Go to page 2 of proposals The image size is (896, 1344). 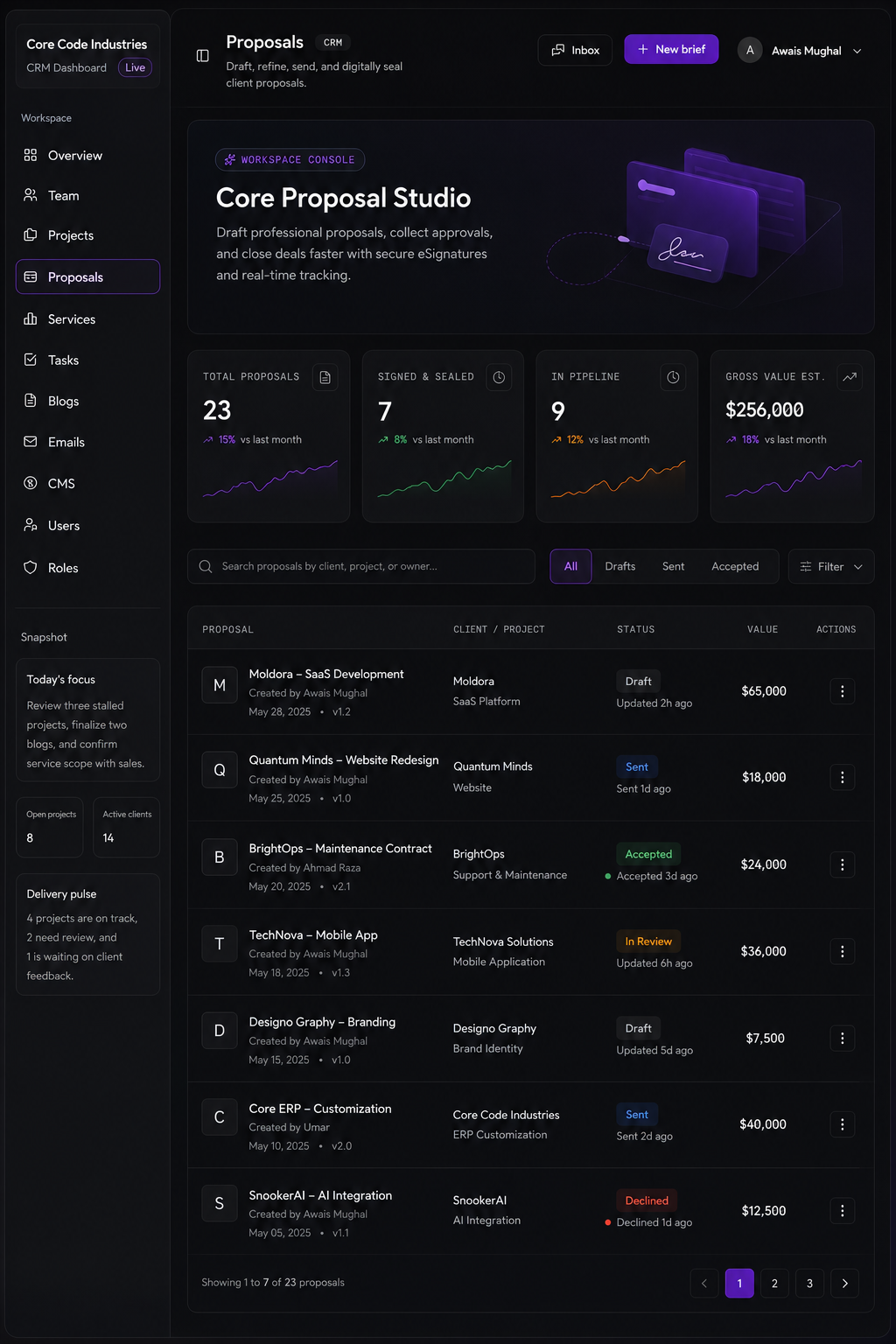point(774,1284)
